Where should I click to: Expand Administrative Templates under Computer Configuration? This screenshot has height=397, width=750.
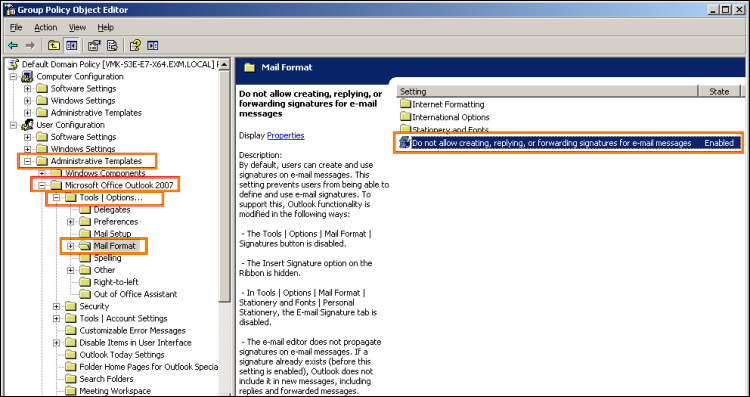pos(28,113)
